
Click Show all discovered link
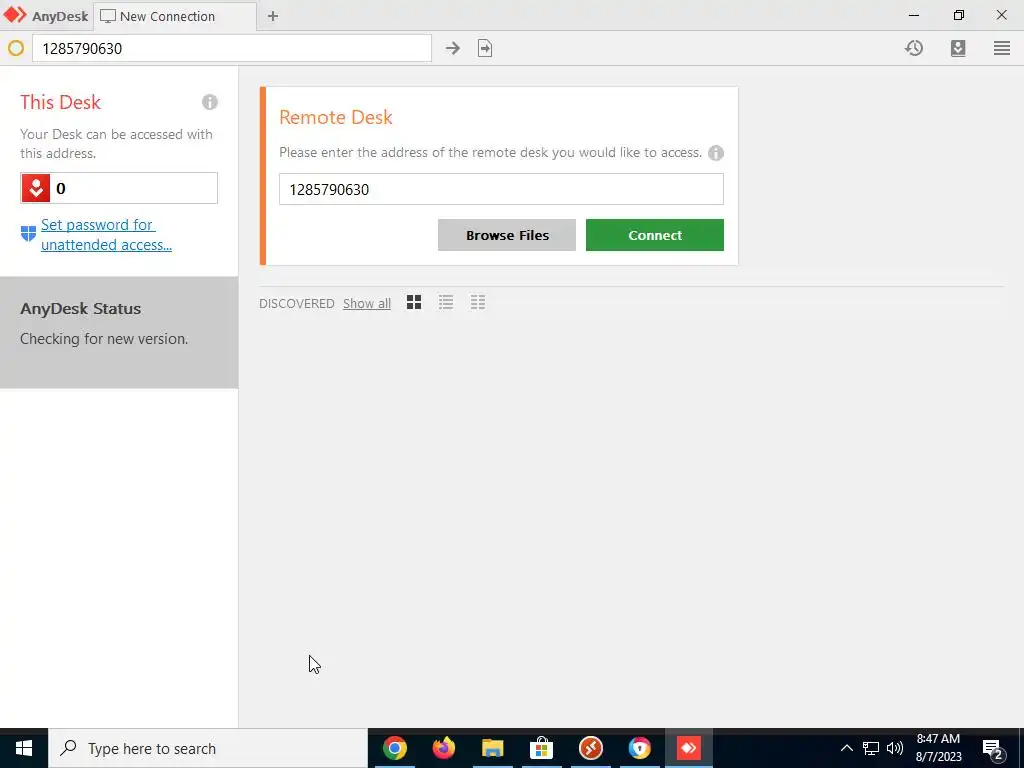(366, 304)
